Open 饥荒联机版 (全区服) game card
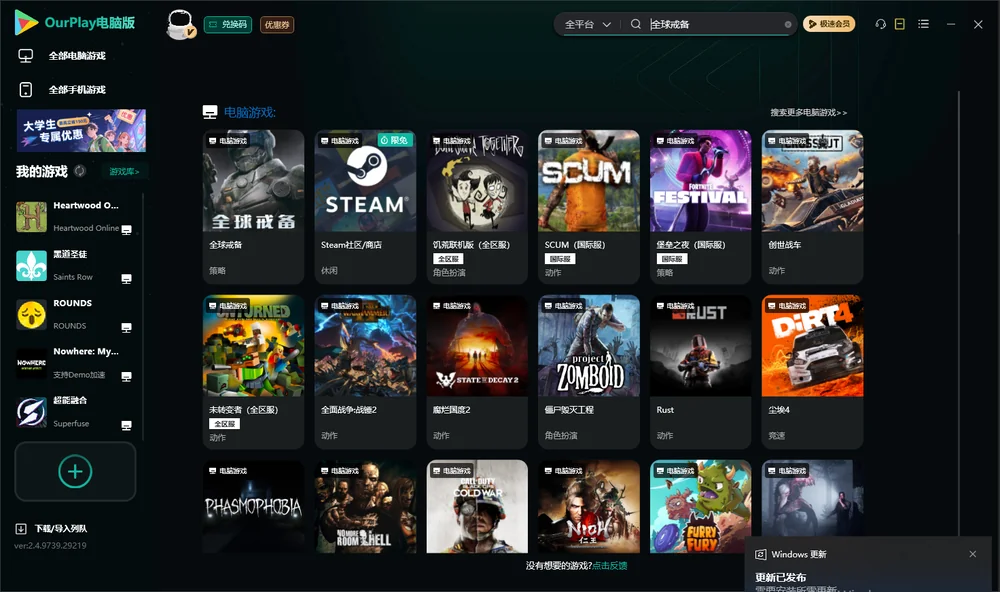 [477, 207]
